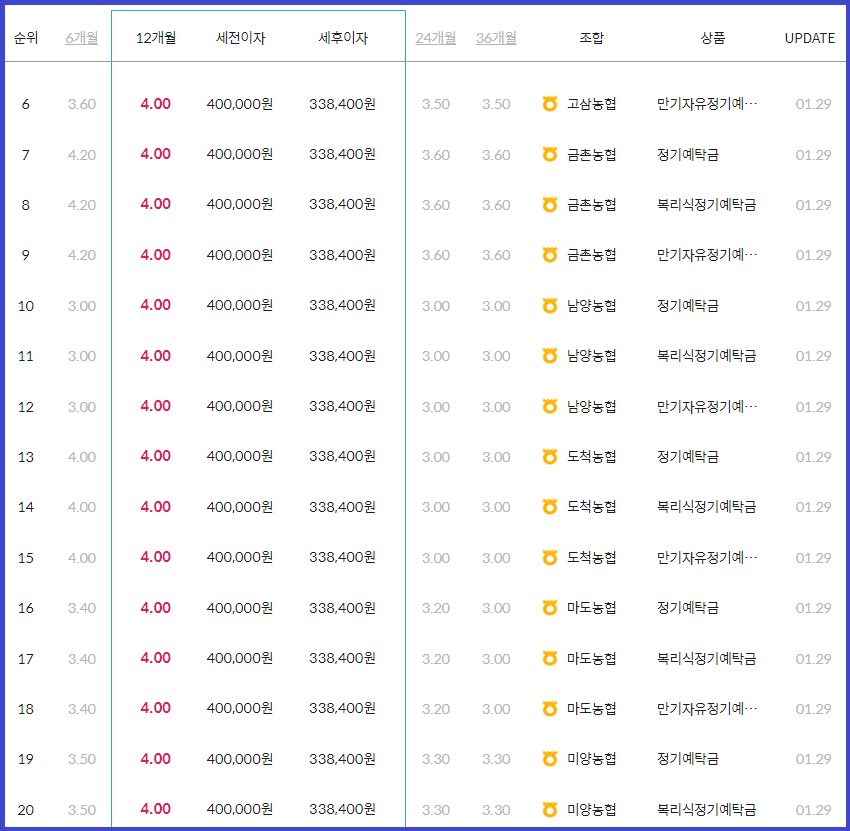Click the bear emblem next to 금촌농협 rank 9
The height and width of the screenshot is (831, 850).
(547, 255)
